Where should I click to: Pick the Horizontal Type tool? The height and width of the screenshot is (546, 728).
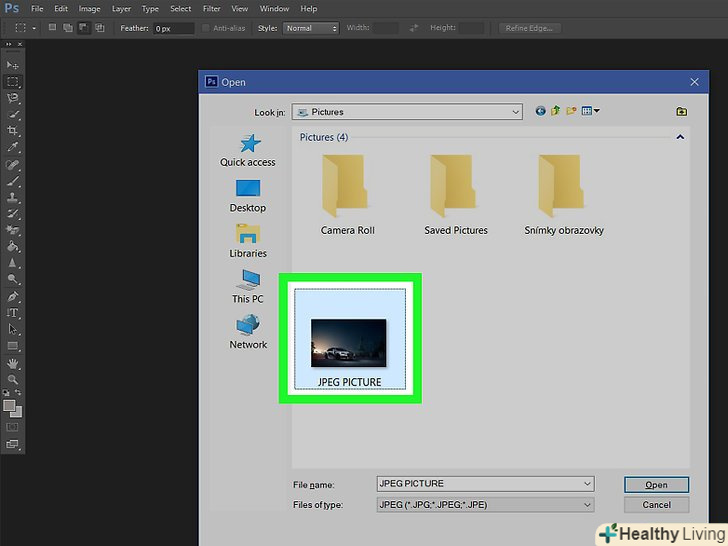click(13, 312)
